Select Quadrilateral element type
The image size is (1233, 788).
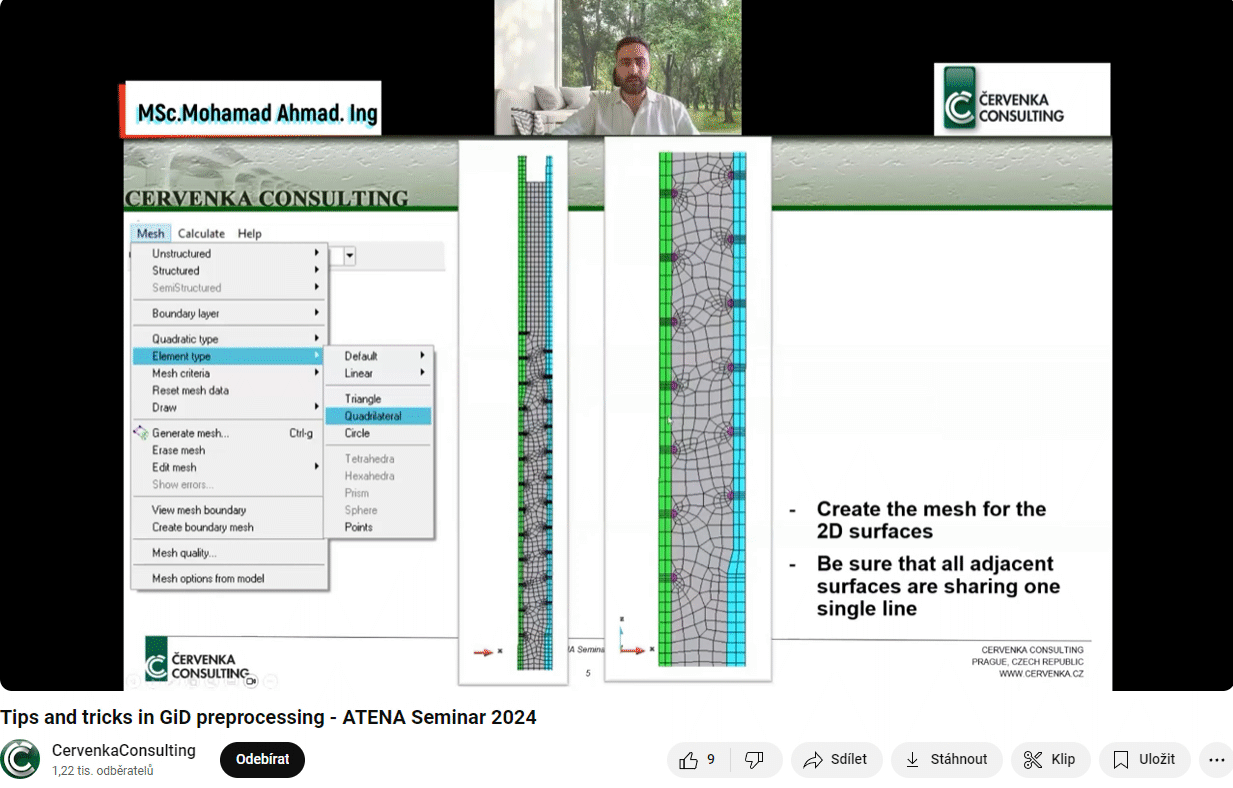click(379, 416)
